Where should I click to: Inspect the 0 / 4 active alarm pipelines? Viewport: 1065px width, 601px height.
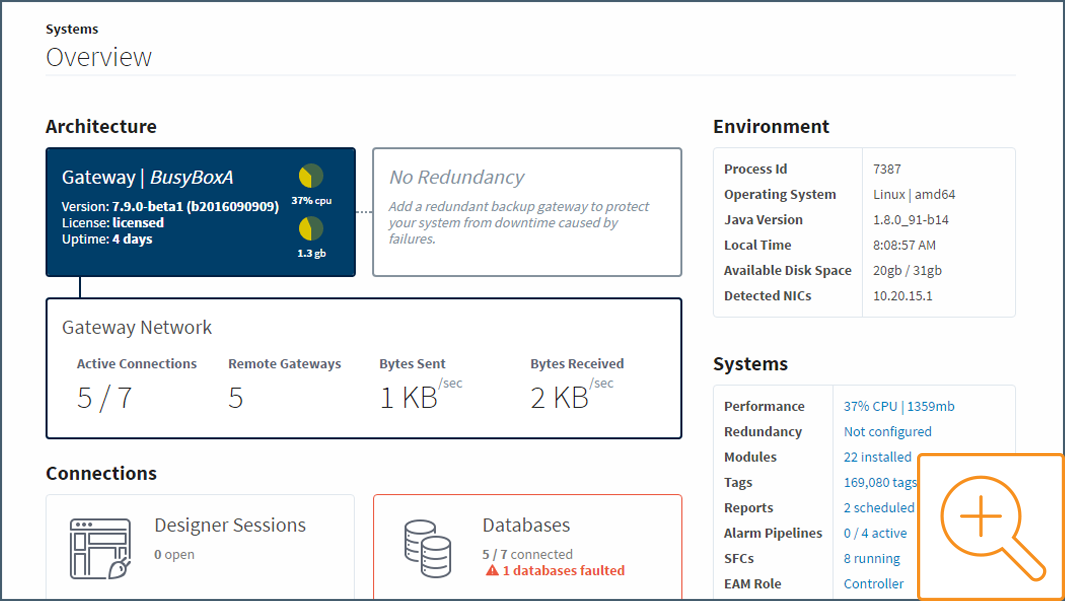(x=873, y=533)
